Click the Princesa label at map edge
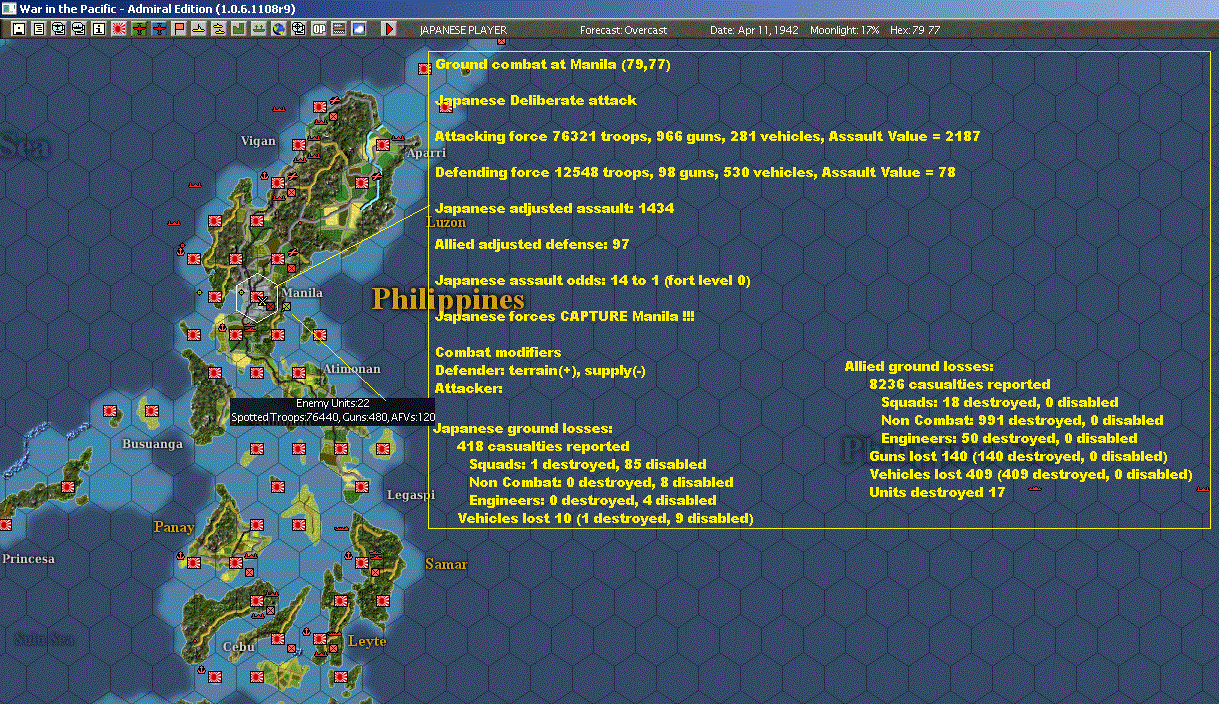The image size is (1219, 704). point(28,559)
